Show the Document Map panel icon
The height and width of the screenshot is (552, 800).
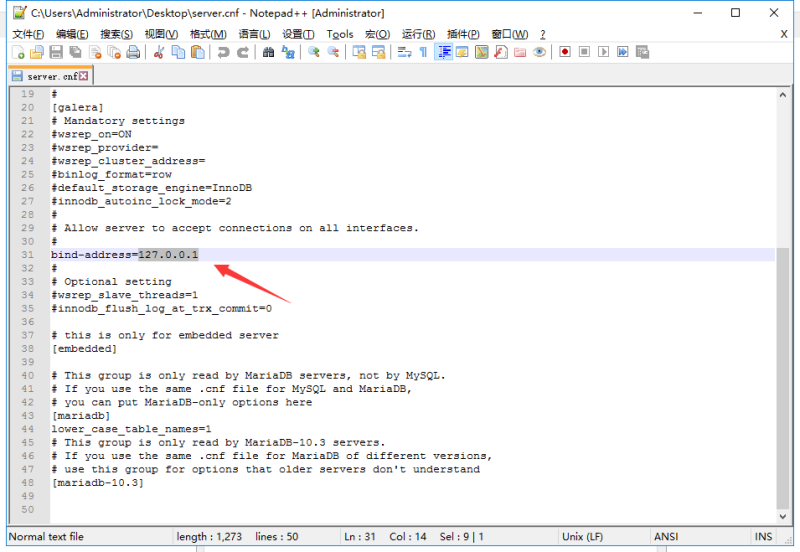tap(482, 52)
